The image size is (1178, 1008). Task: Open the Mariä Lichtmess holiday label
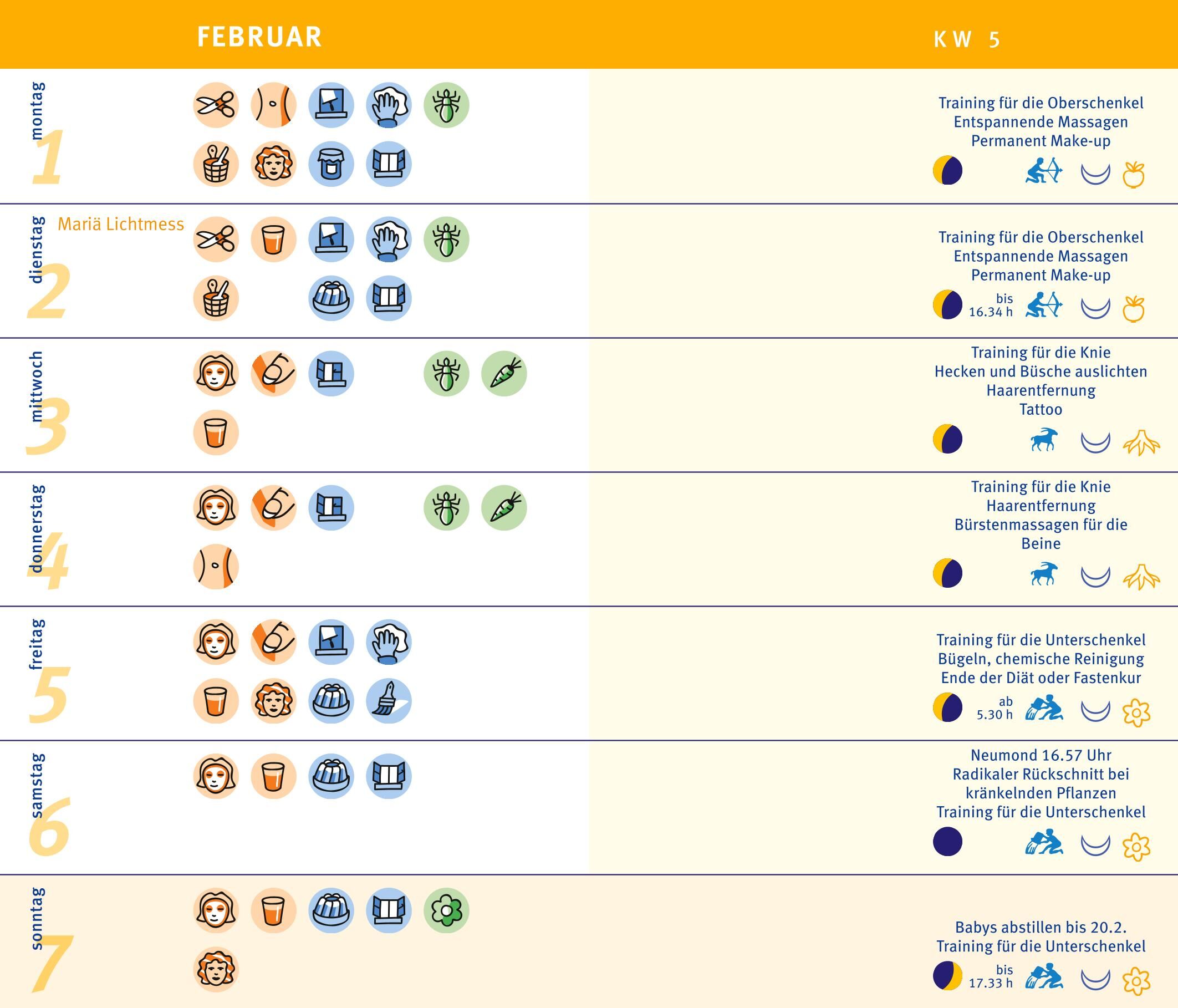pos(121,224)
